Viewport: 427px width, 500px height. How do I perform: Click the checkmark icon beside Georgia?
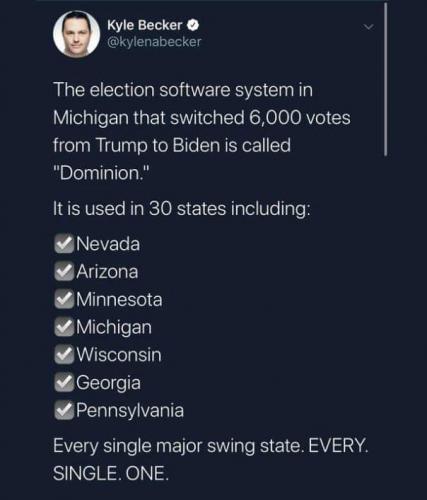click(x=64, y=382)
